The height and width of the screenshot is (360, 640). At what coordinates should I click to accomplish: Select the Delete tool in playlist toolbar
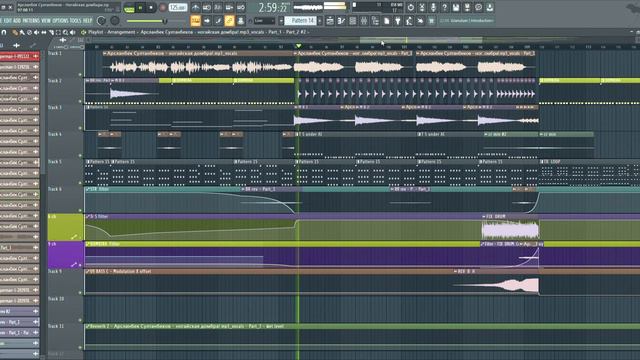coord(29,32)
